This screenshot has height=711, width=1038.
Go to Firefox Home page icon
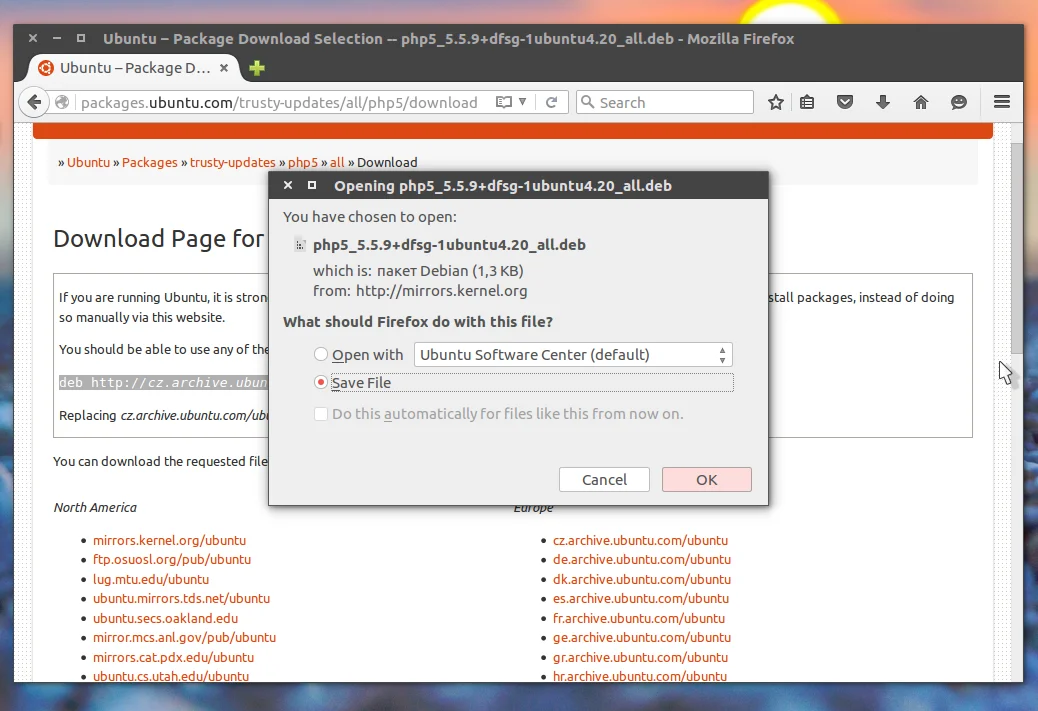(921, 102)
